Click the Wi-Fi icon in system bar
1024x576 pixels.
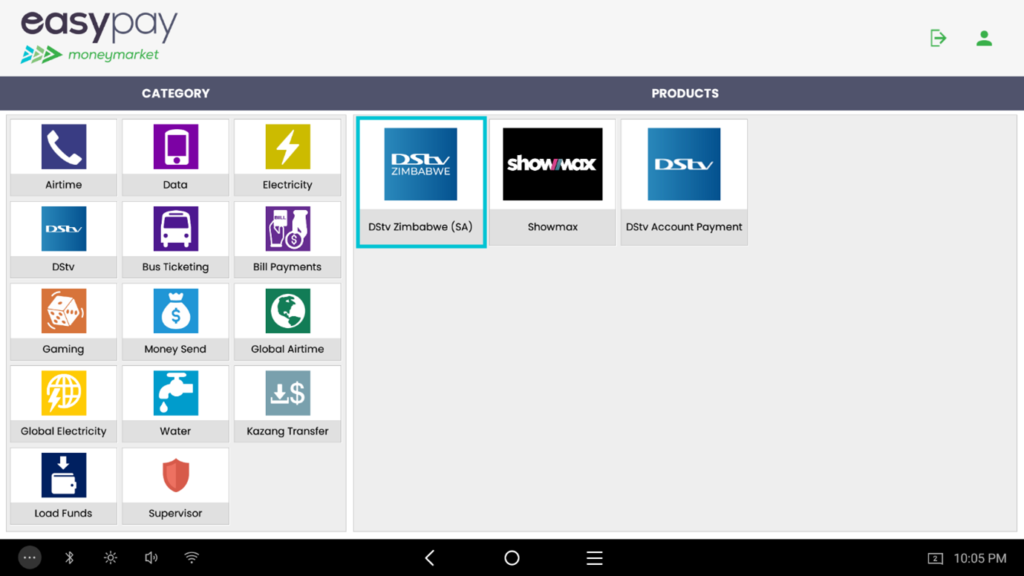click(191, 558)
